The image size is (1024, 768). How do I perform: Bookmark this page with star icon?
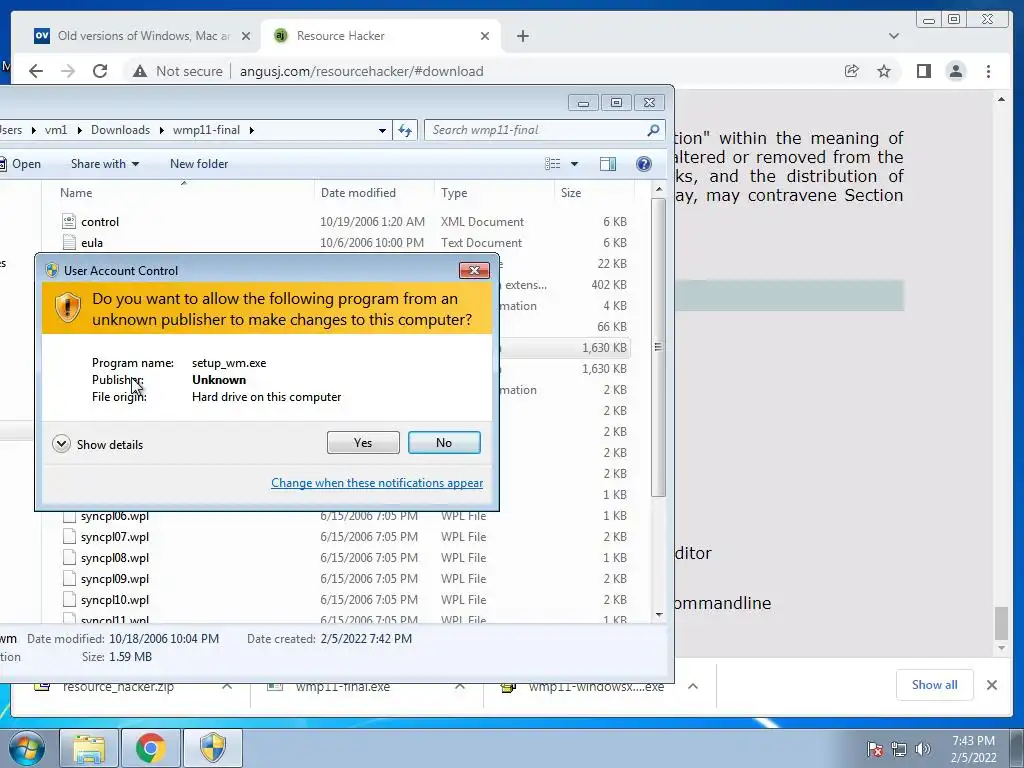coord(884,71)
